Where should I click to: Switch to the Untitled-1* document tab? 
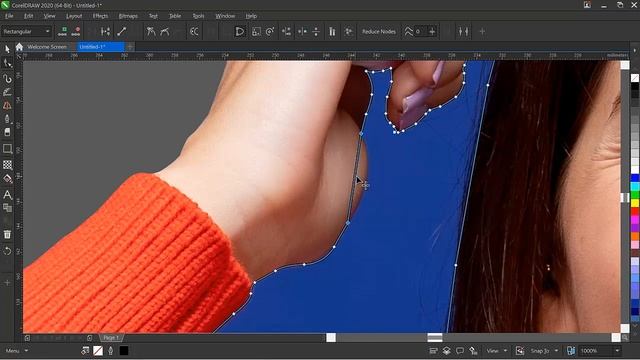(100, 47)
